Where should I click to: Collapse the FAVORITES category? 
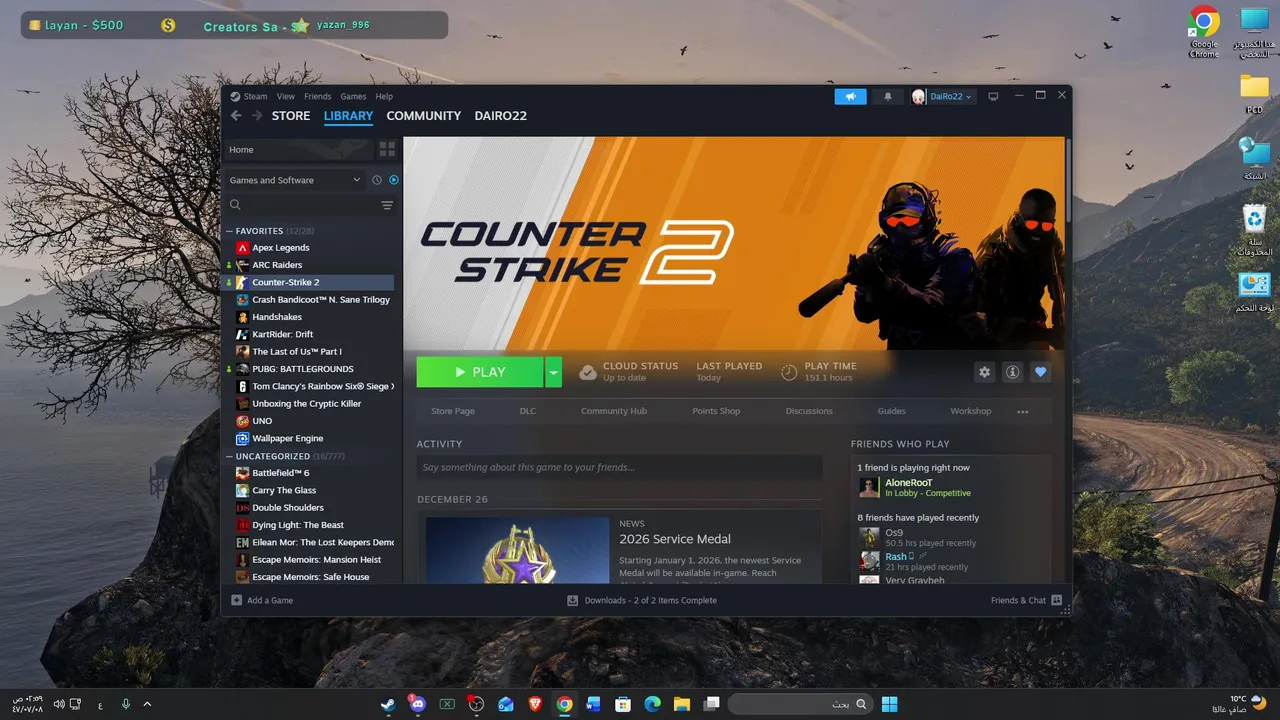(x=229, y=231)
